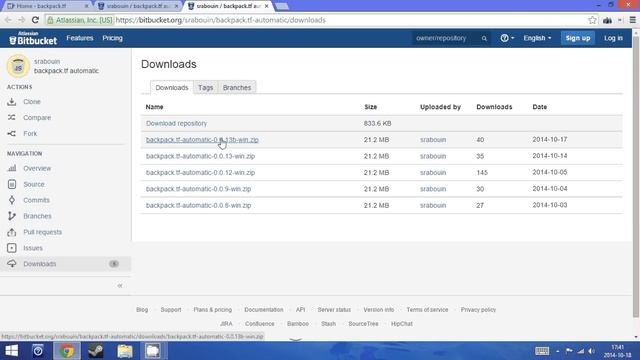Click the taskbar volume speaker icon

pyautogui.click(x=592, y=351)
